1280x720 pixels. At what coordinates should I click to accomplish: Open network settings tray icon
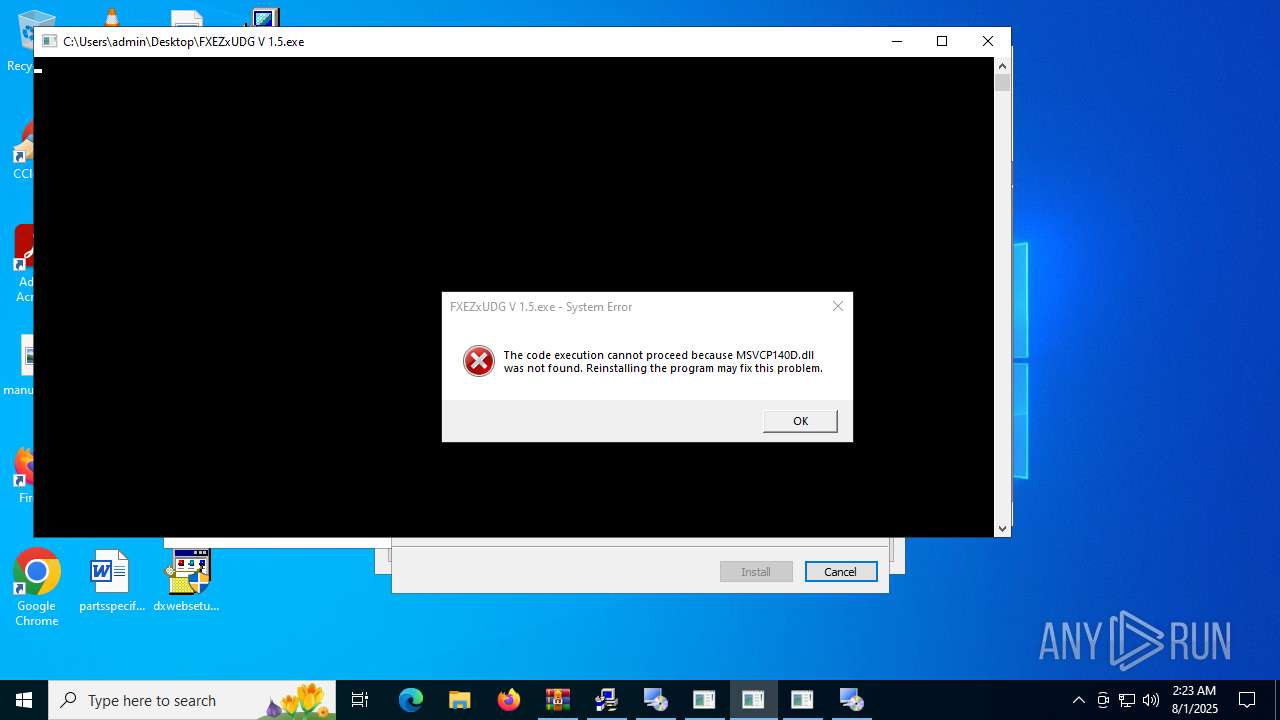click(x=1127, y=700)
